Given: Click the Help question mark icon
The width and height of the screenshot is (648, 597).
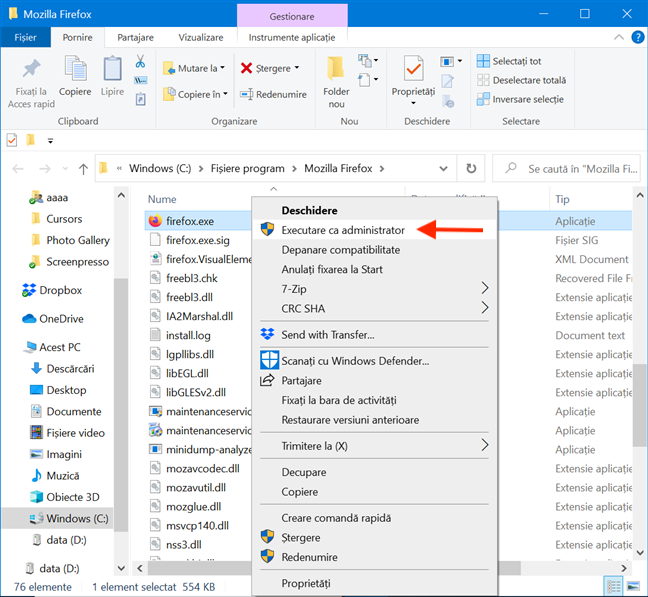Looking at the screenshot, I should [638, 38].
